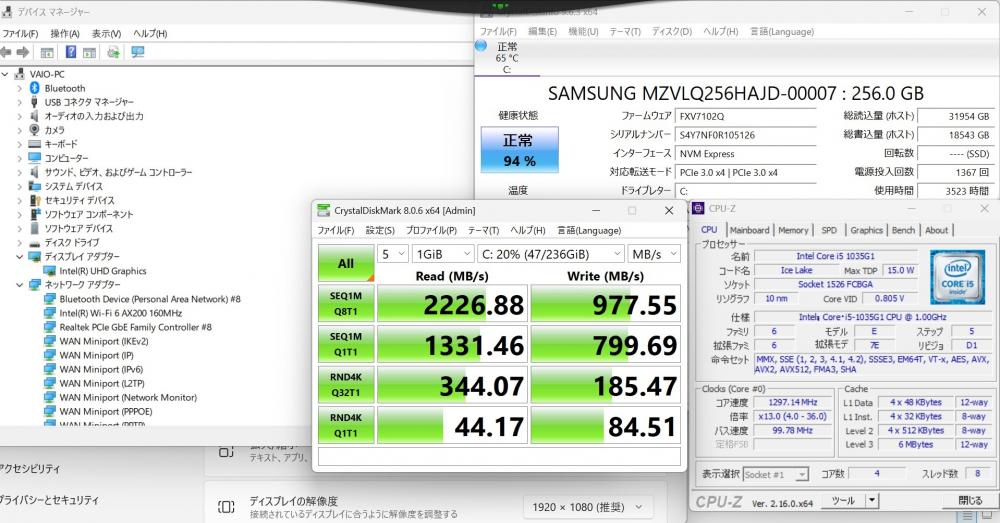Viewport: 1000px width, 523px height.
Task: Run the RND4K Q1T1 test
Action: [346, 425]
